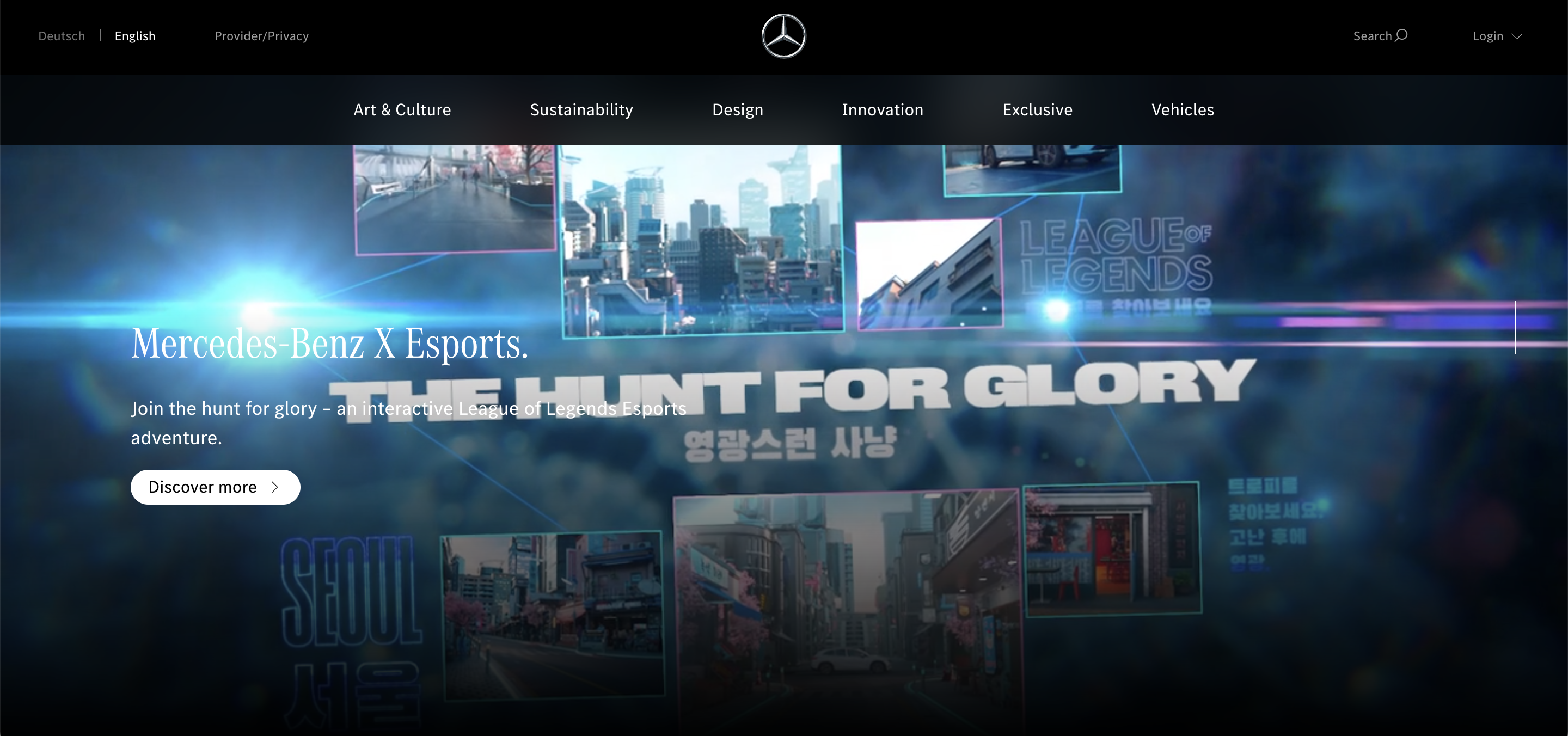Go to the Design section
This screenshot has width=1568, height=736.
point(738,109)
